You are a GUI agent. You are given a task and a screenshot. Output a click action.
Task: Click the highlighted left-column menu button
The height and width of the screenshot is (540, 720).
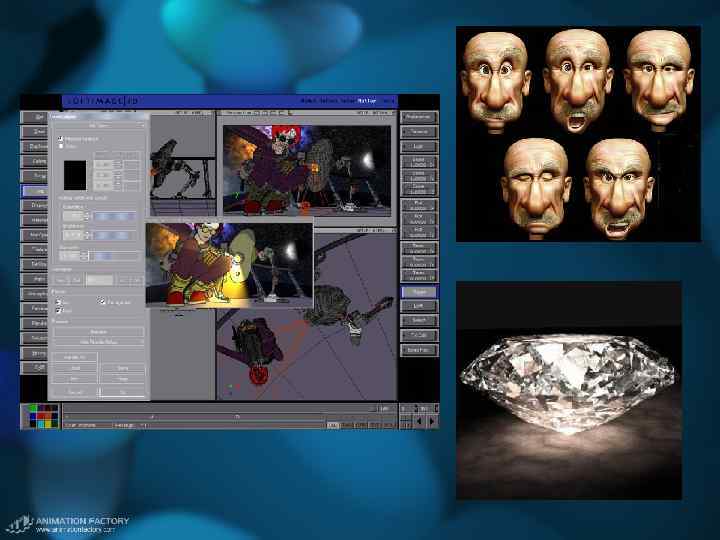[x=35, y=191]
